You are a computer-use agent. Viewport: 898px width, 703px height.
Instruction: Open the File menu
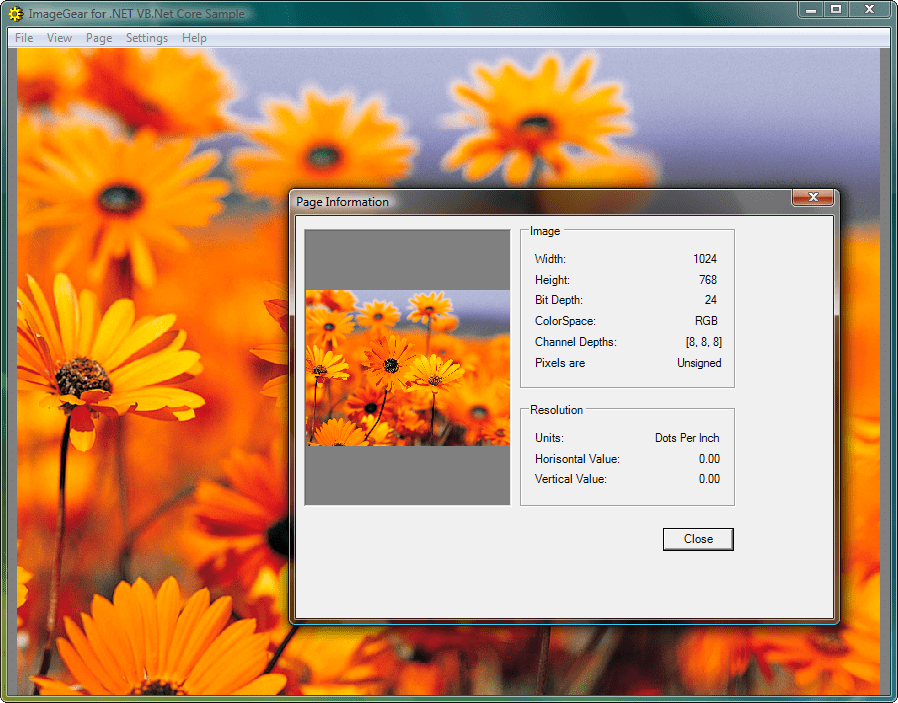(x=23, y=37)
